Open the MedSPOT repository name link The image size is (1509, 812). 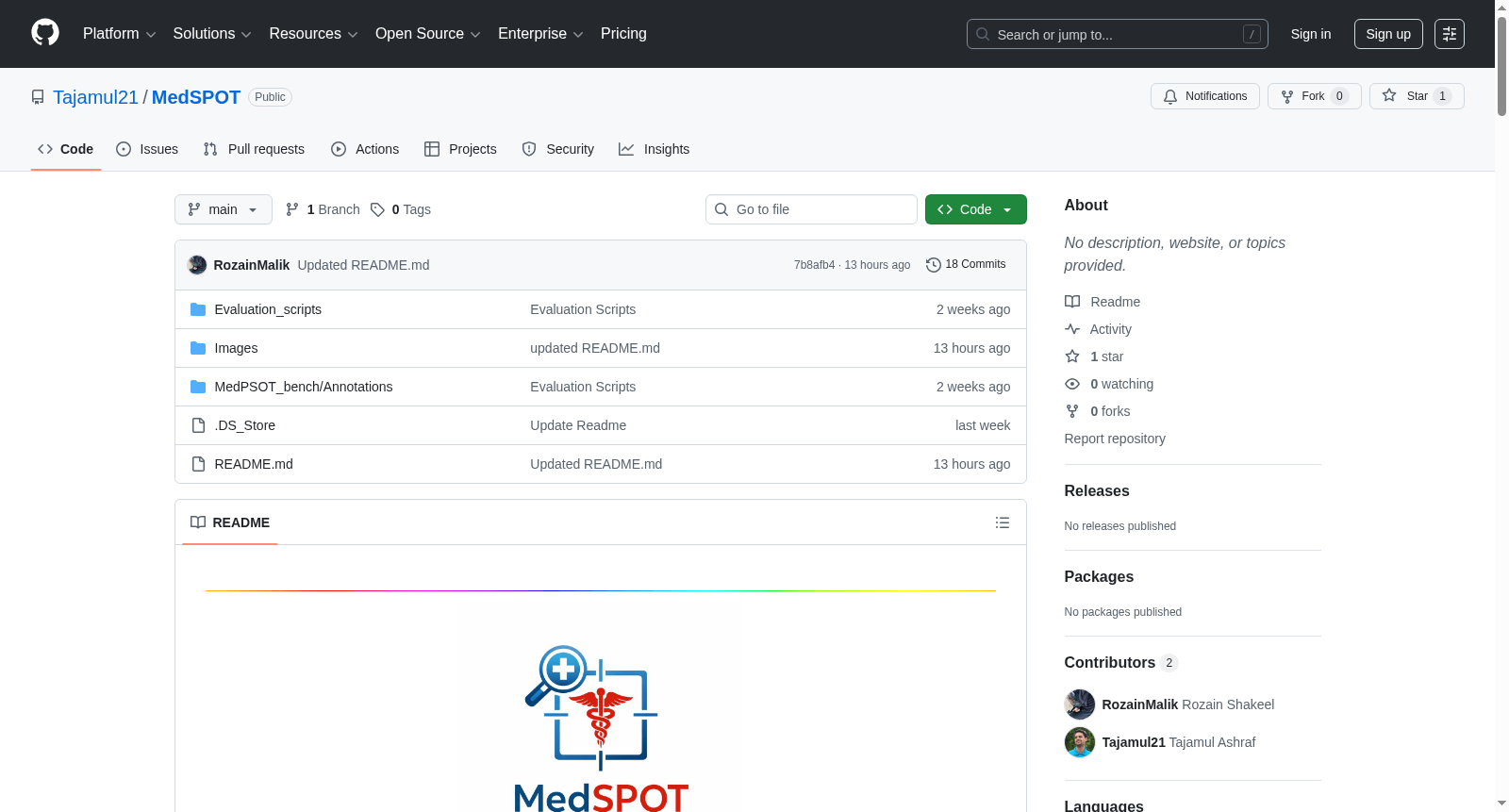[x=196, y=97]
